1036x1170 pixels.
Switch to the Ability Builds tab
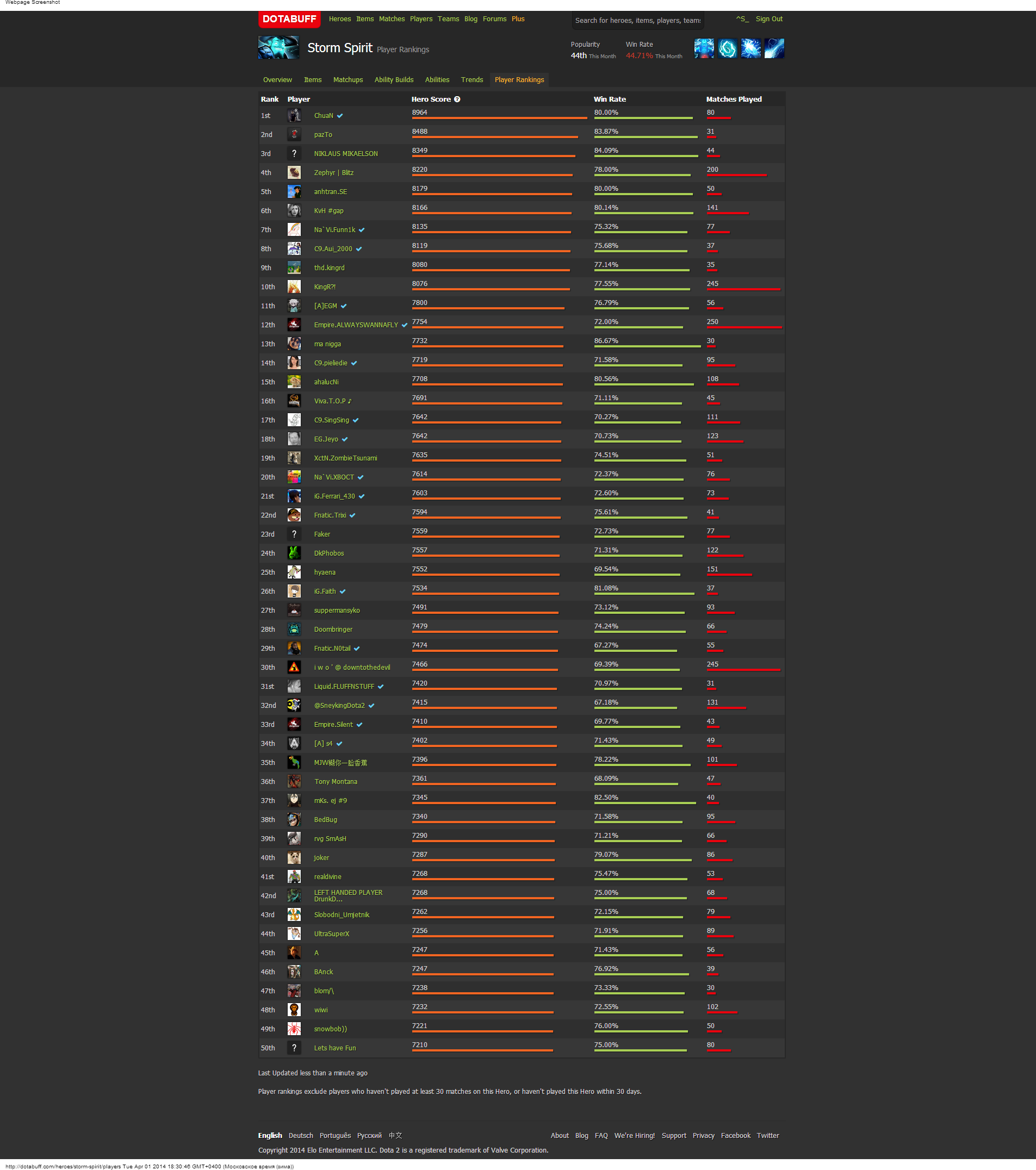click(x=393, y=80)
